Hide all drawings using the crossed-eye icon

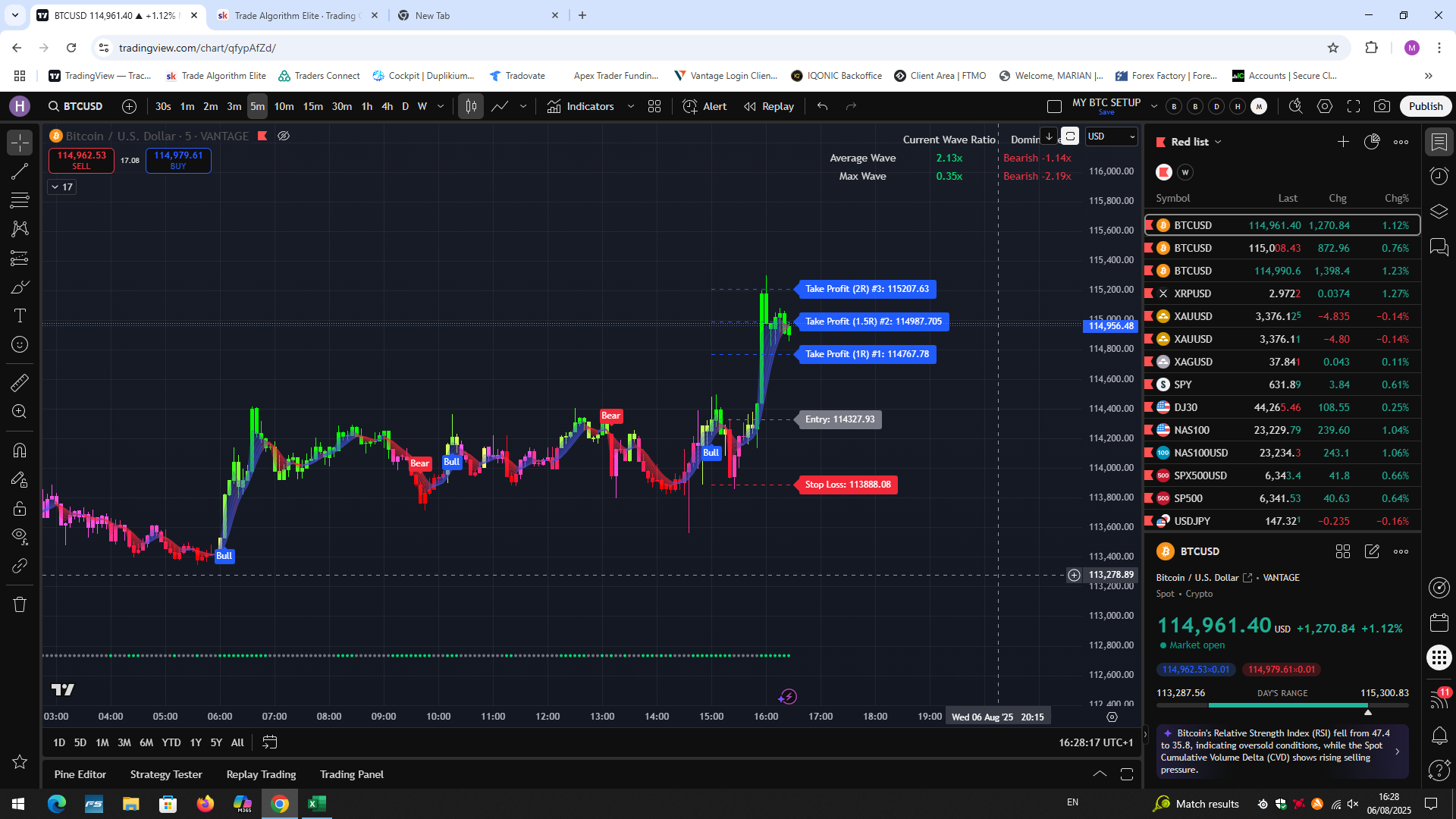coord(284,136)
